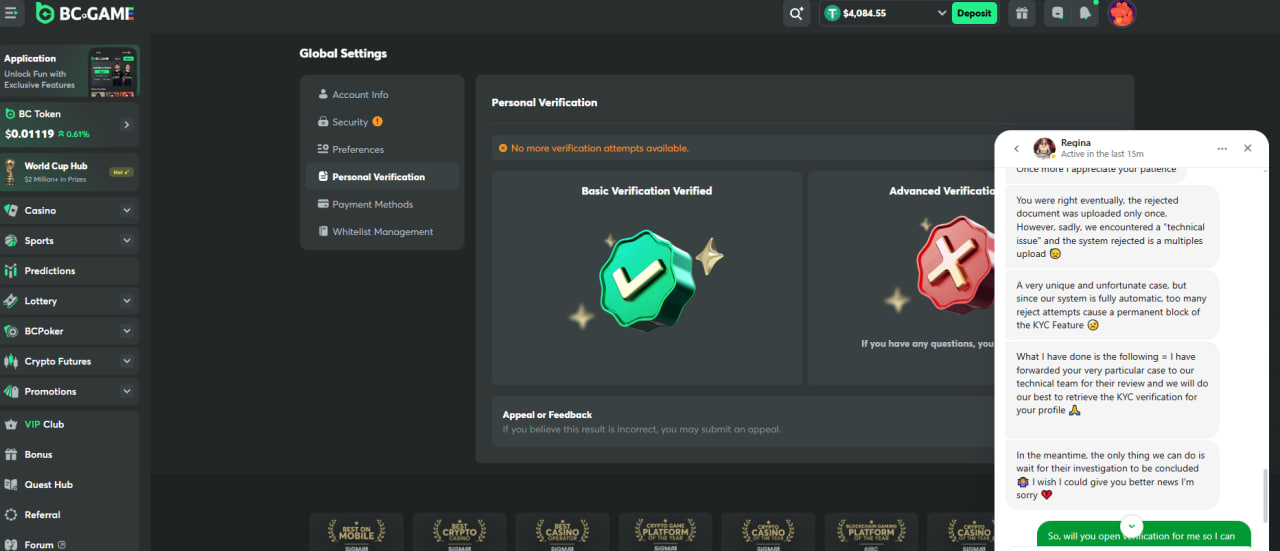
Task: Click the Appeal or Feedback section
Action: [742, 421]
